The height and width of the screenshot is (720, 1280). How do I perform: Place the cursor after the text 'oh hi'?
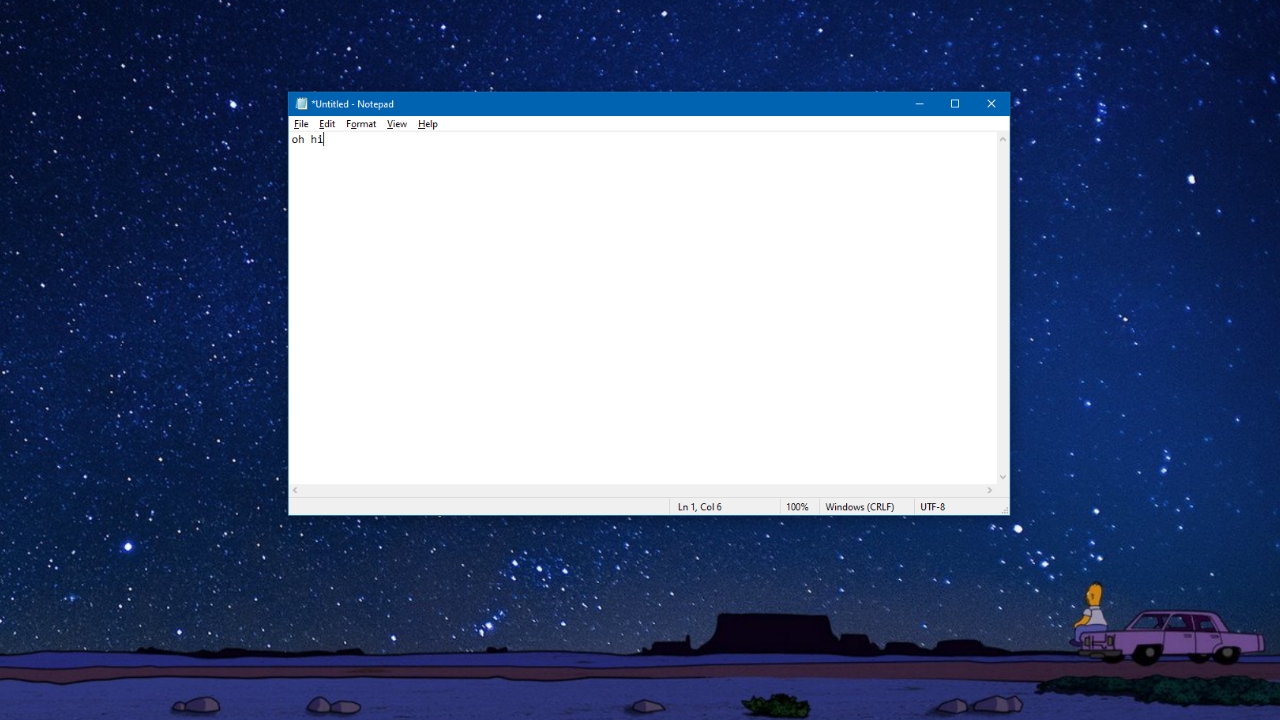323,139
